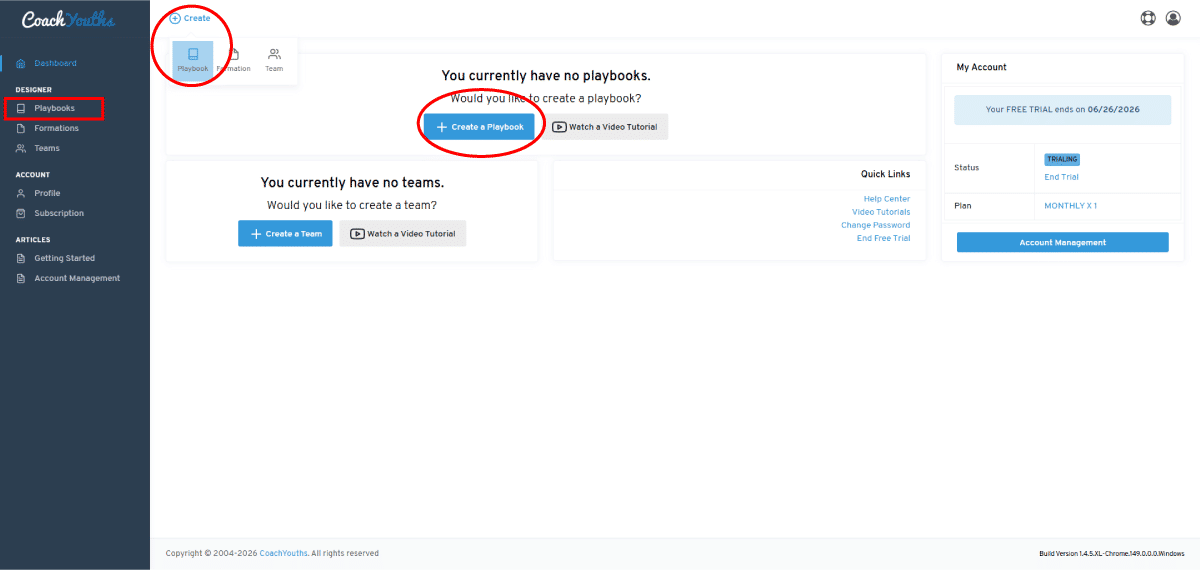Click the TRIALING status badge
This screenshot has width=1200, height=570.
pos(1062,159)
